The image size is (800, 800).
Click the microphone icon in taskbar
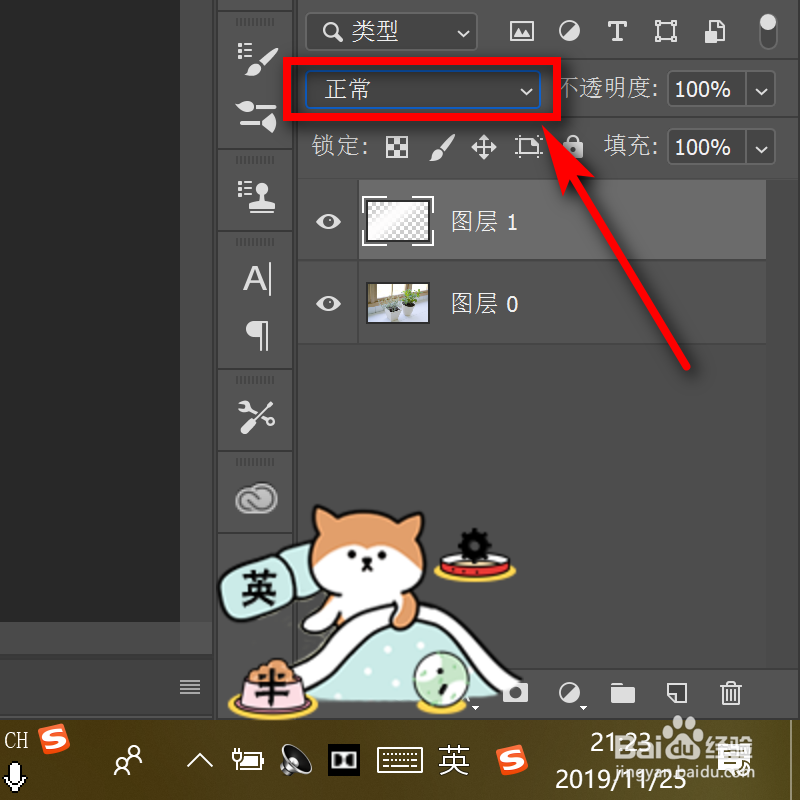pos(15,777)
